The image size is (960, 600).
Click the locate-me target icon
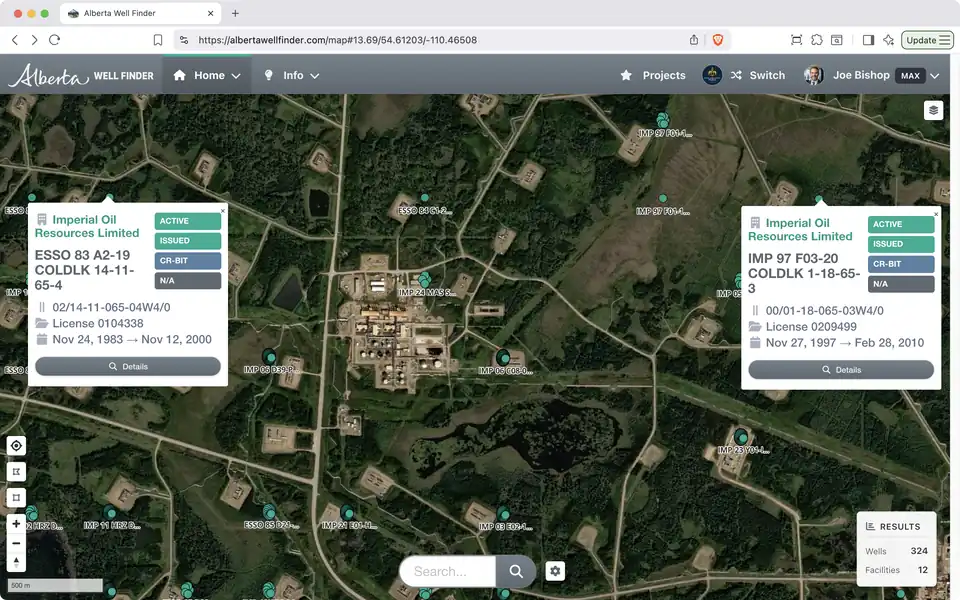(x=17, y=446)
